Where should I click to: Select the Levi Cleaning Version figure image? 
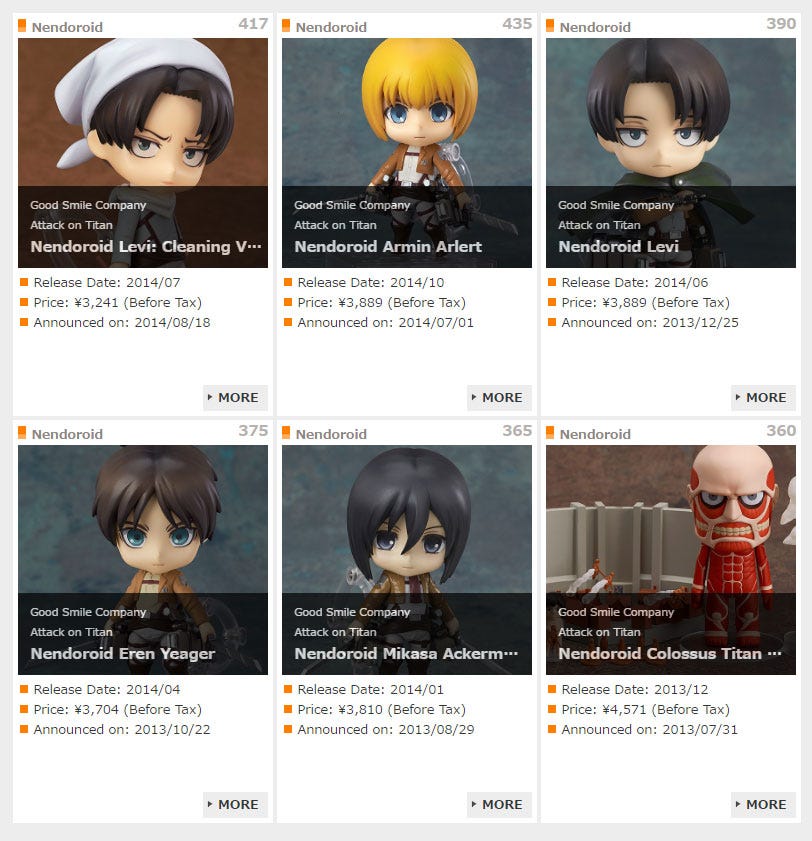coord(143,153)
